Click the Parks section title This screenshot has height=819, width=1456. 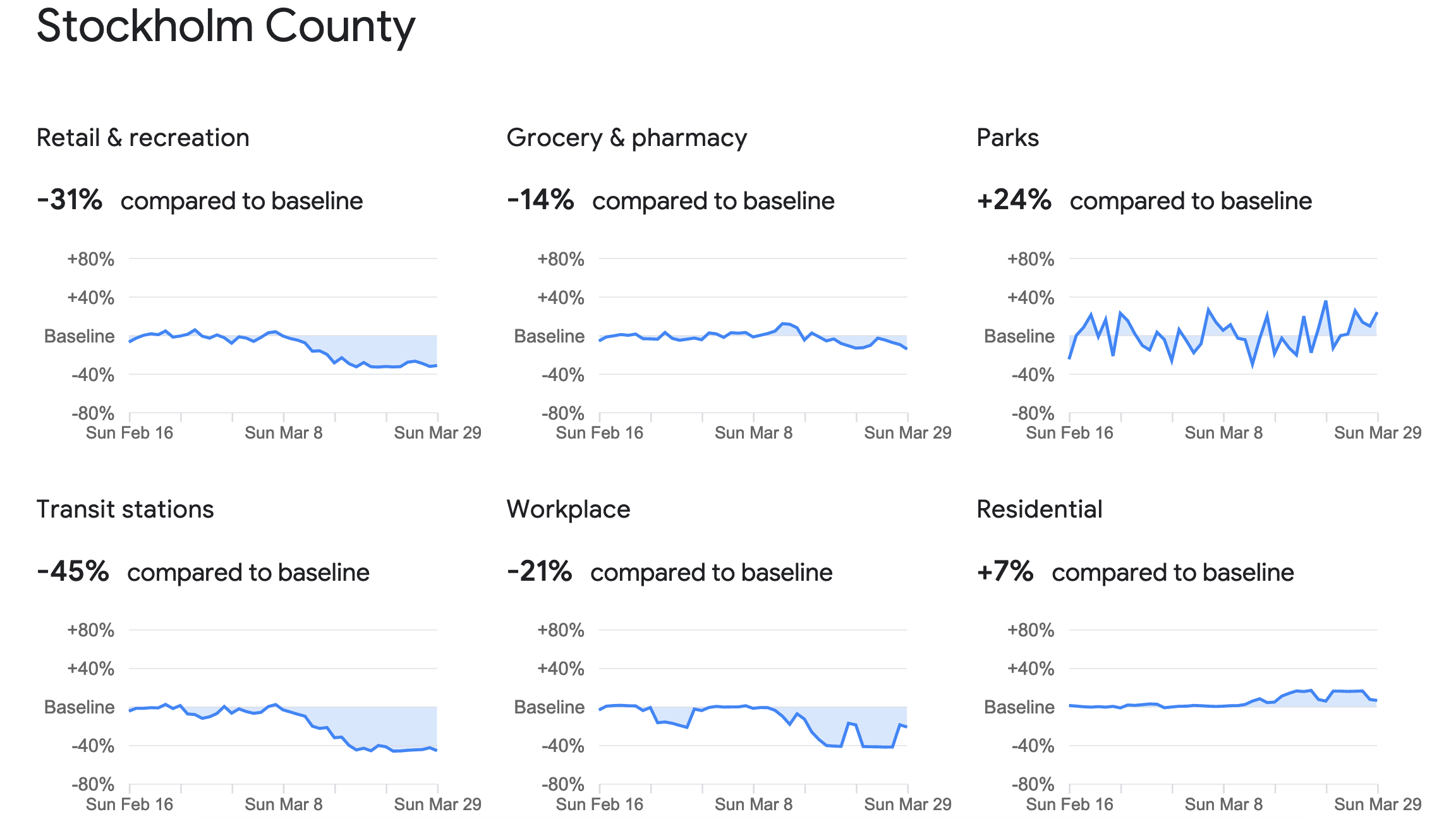(x=1007, y=138)
